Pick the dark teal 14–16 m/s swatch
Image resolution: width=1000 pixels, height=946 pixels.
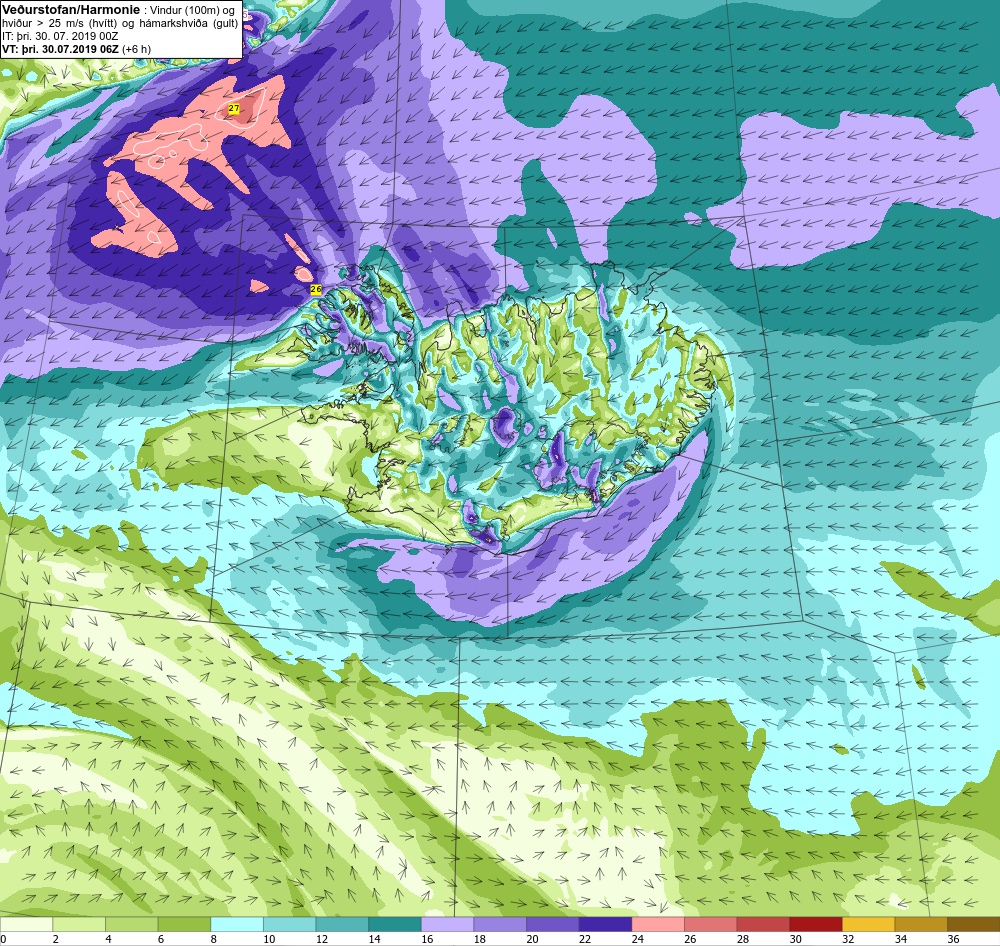(x=395, y=924)
